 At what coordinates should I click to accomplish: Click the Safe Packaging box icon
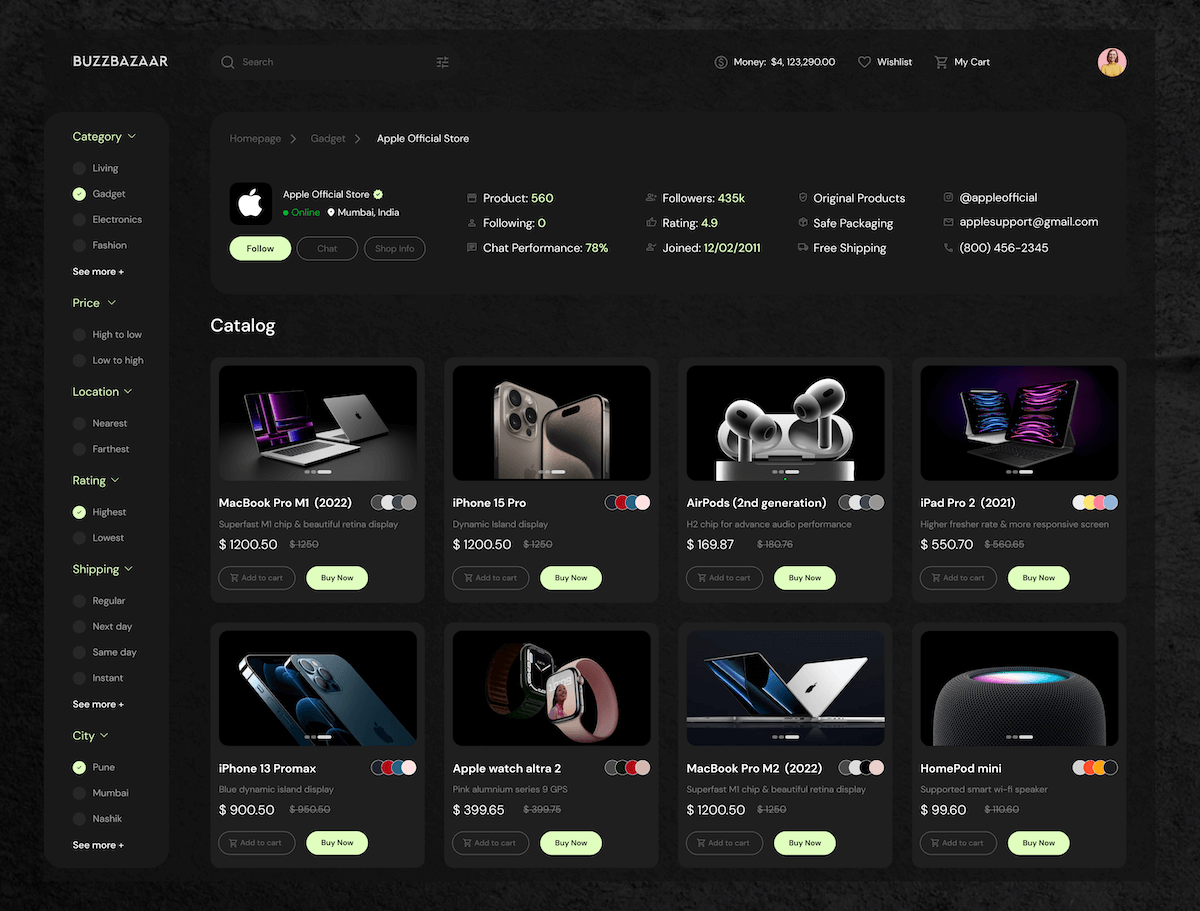[x=803, y=223]
